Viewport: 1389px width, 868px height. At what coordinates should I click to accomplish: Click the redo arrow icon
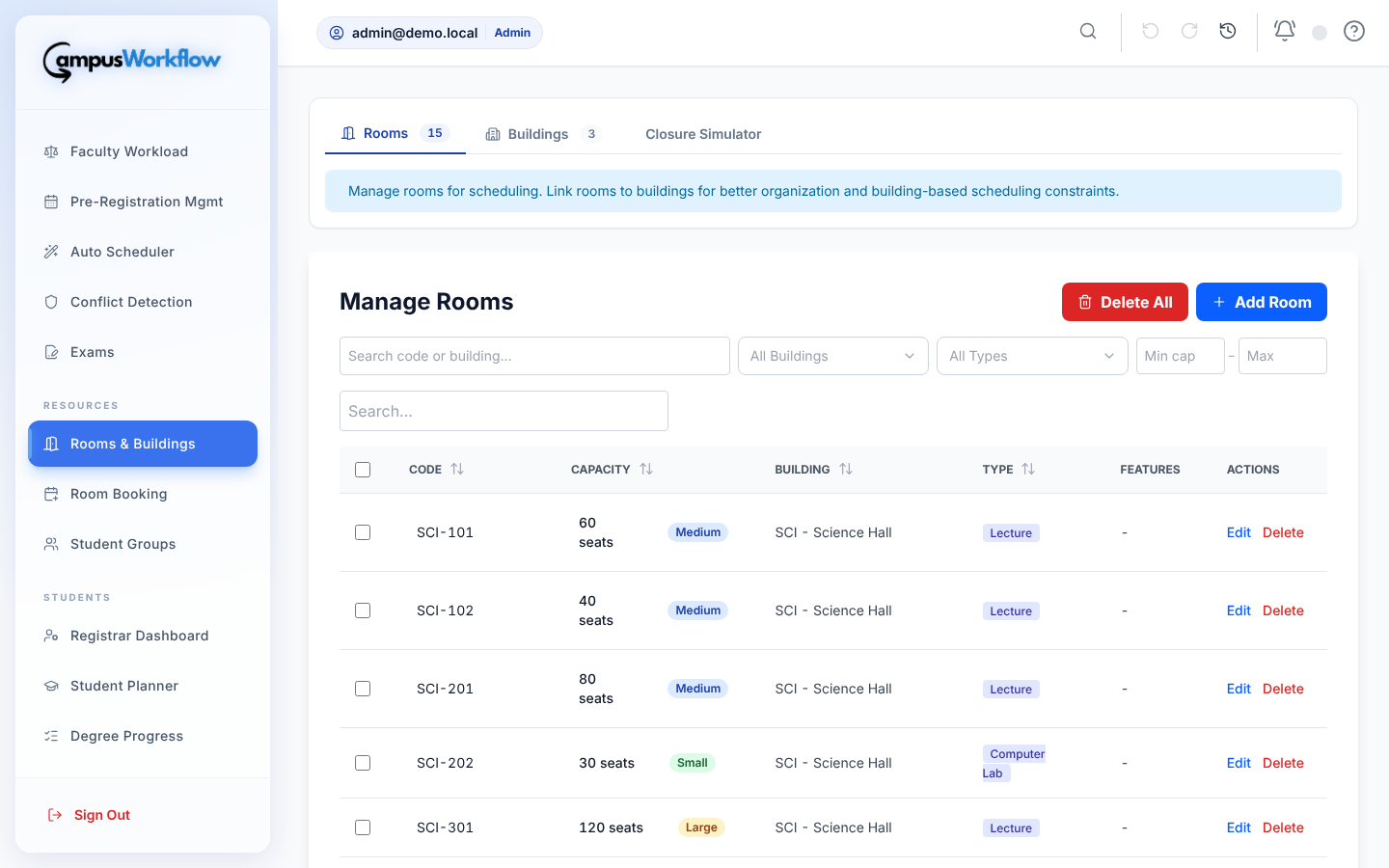coord(1189,32)
